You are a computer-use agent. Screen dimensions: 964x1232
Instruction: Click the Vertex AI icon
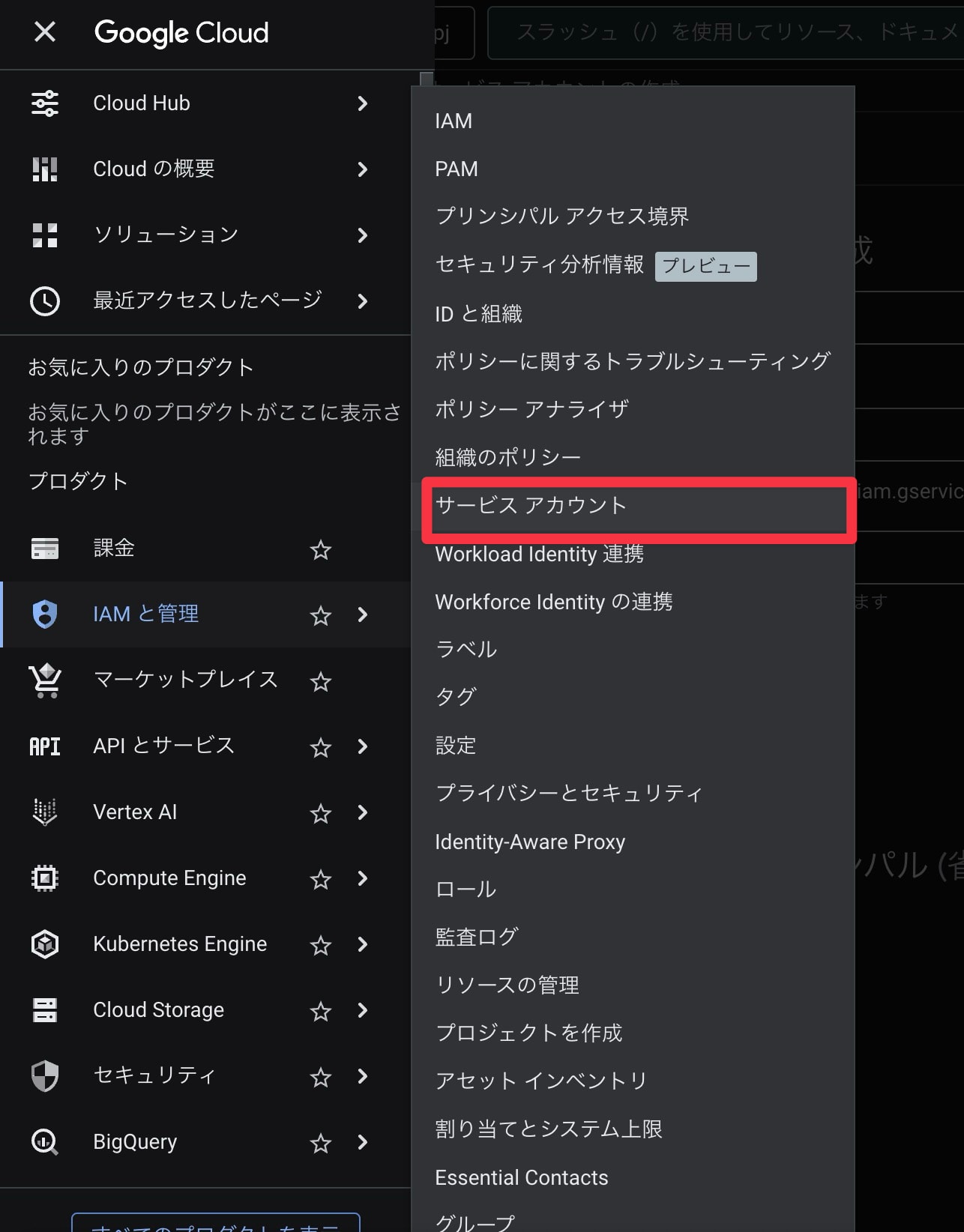pyautogui.click(x=45, y=812)
